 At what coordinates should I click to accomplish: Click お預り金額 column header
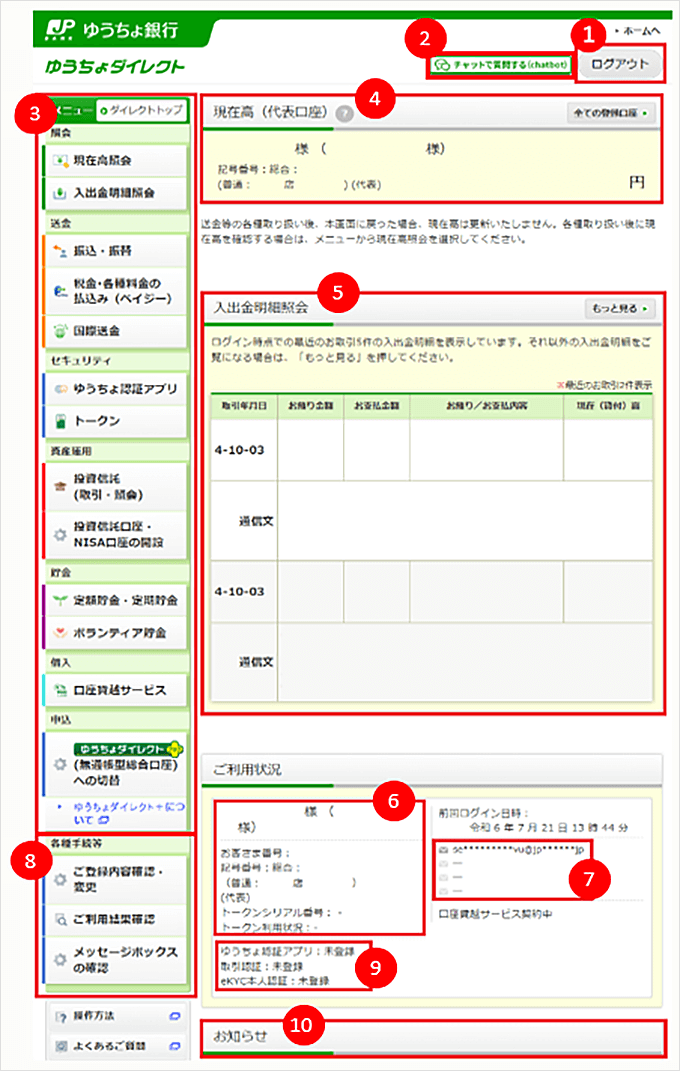click(311, 406)
